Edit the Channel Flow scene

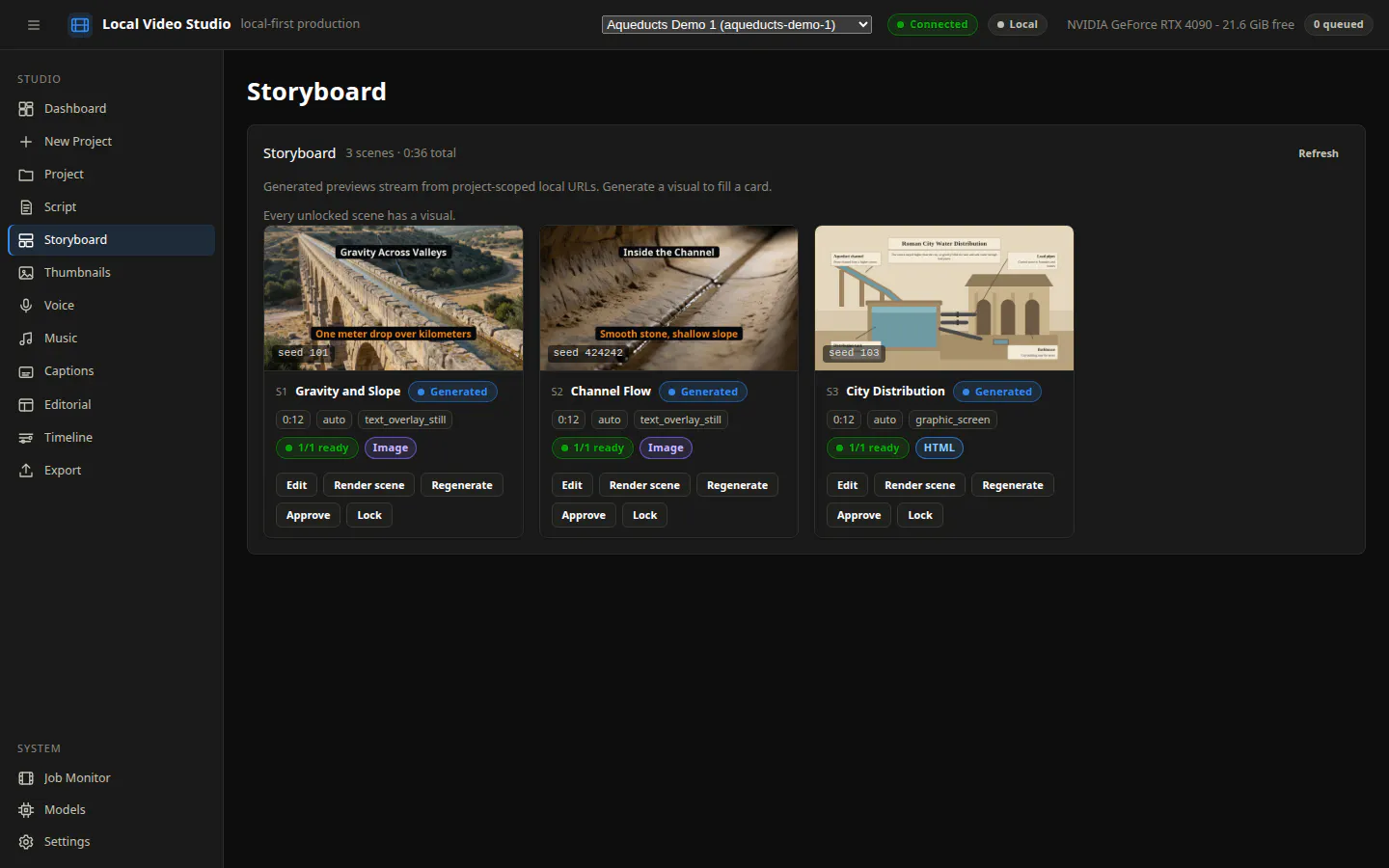572,485
